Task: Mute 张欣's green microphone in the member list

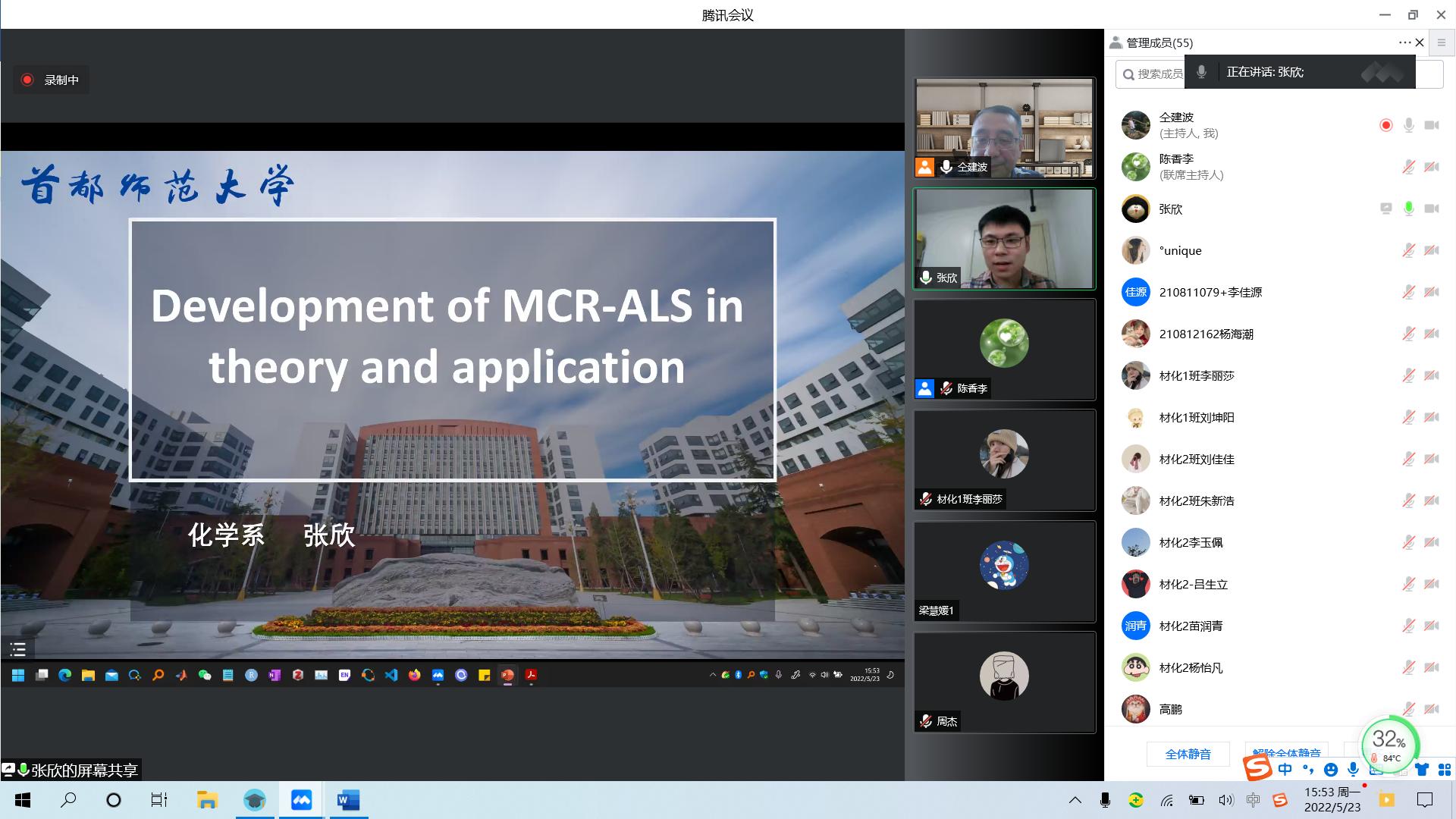Action: click(1408, 209)
